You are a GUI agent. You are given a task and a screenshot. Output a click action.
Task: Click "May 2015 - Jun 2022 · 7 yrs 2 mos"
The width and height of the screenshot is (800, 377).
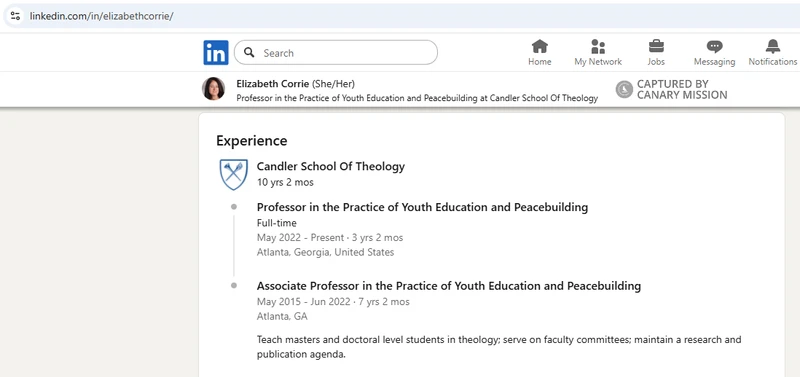pyautogui.click(x=333, y=301)
